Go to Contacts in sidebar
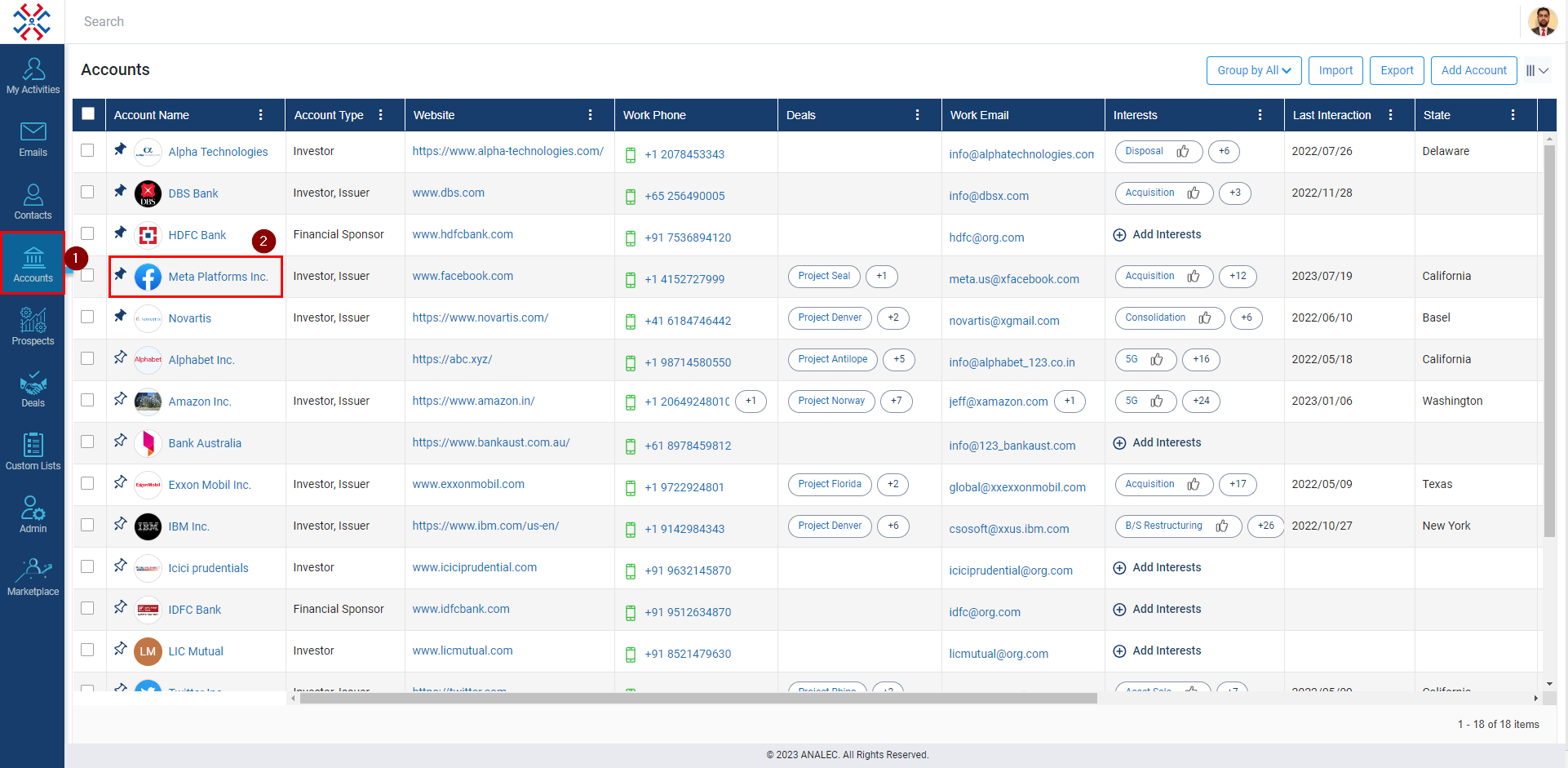This screenshot has width=1568, height=768. click(33, 202)
